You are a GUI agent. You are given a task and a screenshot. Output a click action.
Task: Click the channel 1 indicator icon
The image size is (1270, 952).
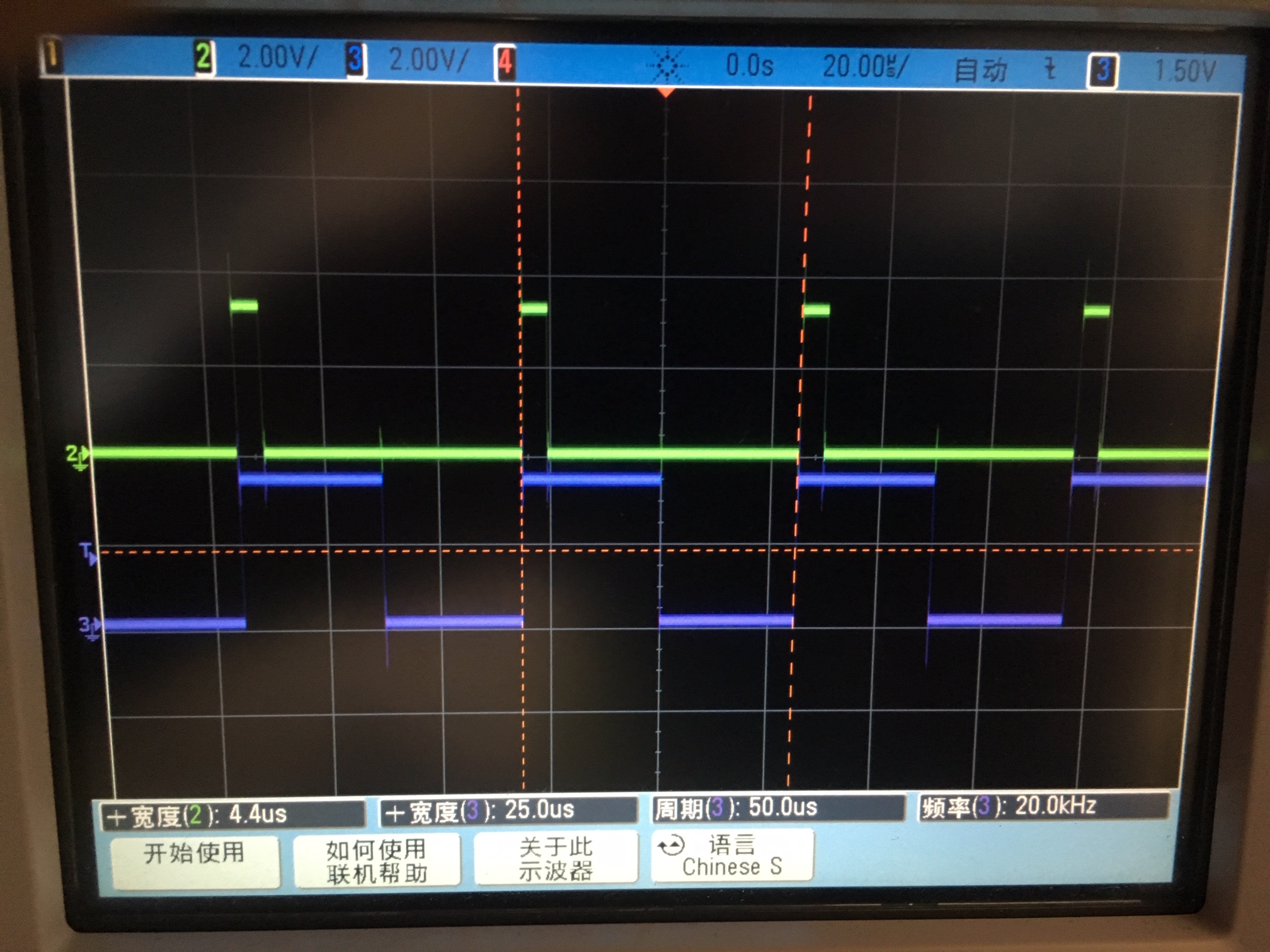[x=52, y=57]
